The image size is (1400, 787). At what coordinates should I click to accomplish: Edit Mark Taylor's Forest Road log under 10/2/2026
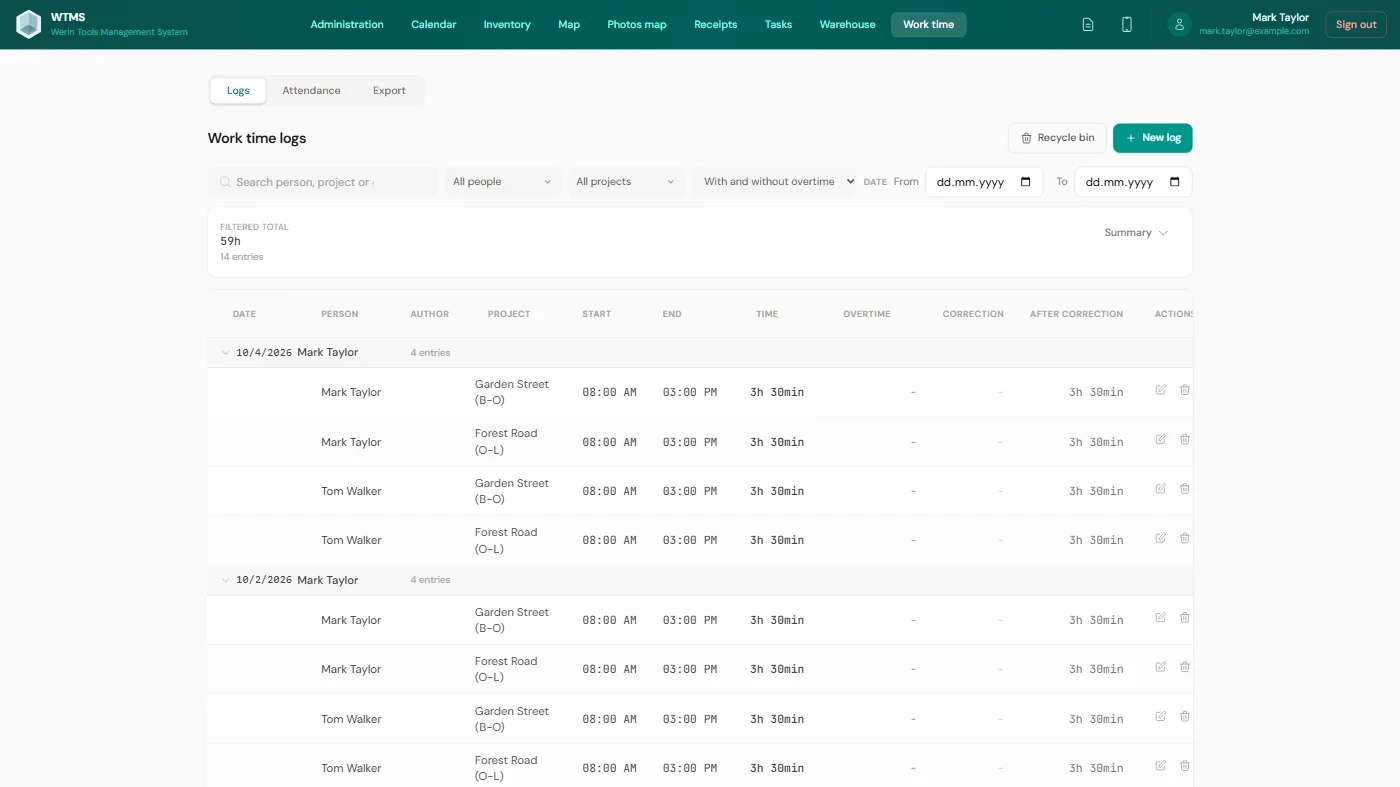(x=1161, y=667)
